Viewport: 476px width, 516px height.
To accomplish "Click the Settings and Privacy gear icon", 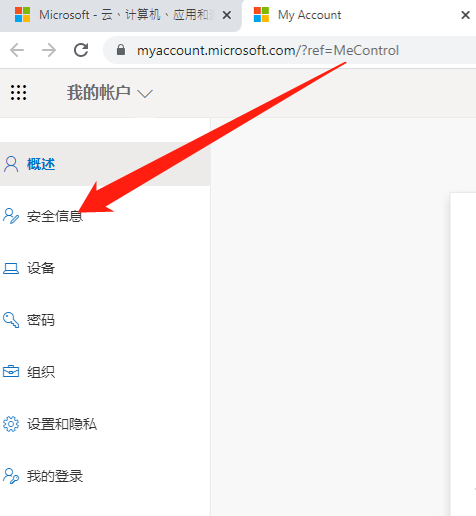I will coord(11,424).
